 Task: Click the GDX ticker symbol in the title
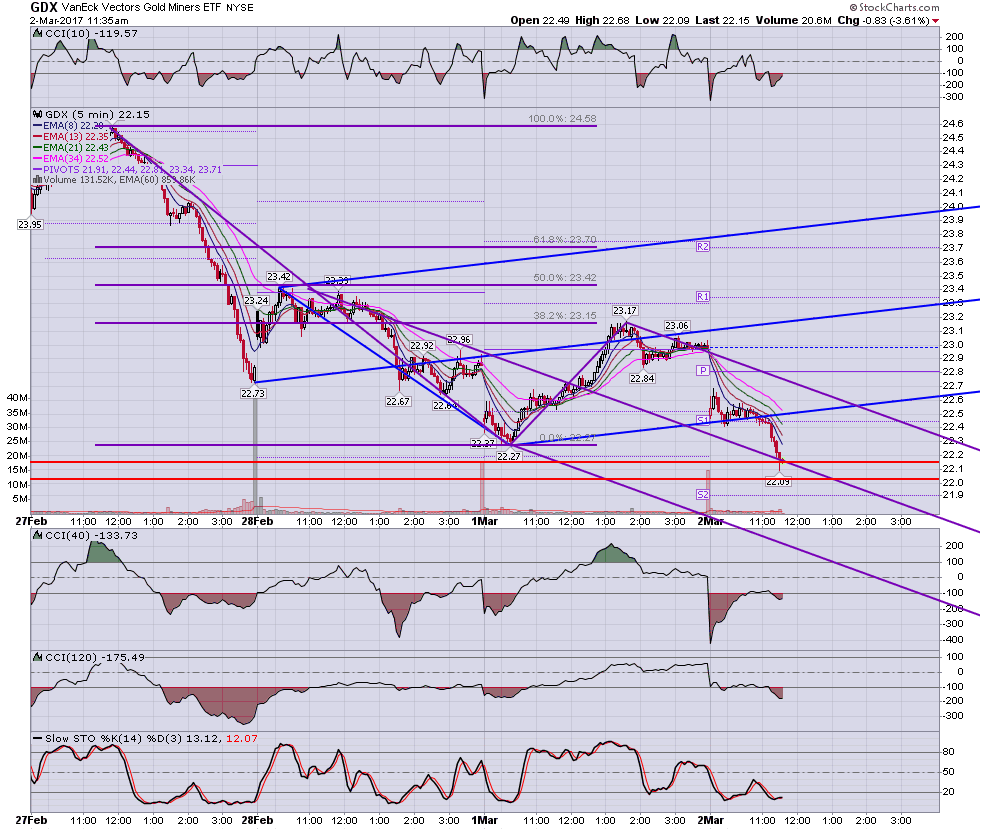point(44,8)
